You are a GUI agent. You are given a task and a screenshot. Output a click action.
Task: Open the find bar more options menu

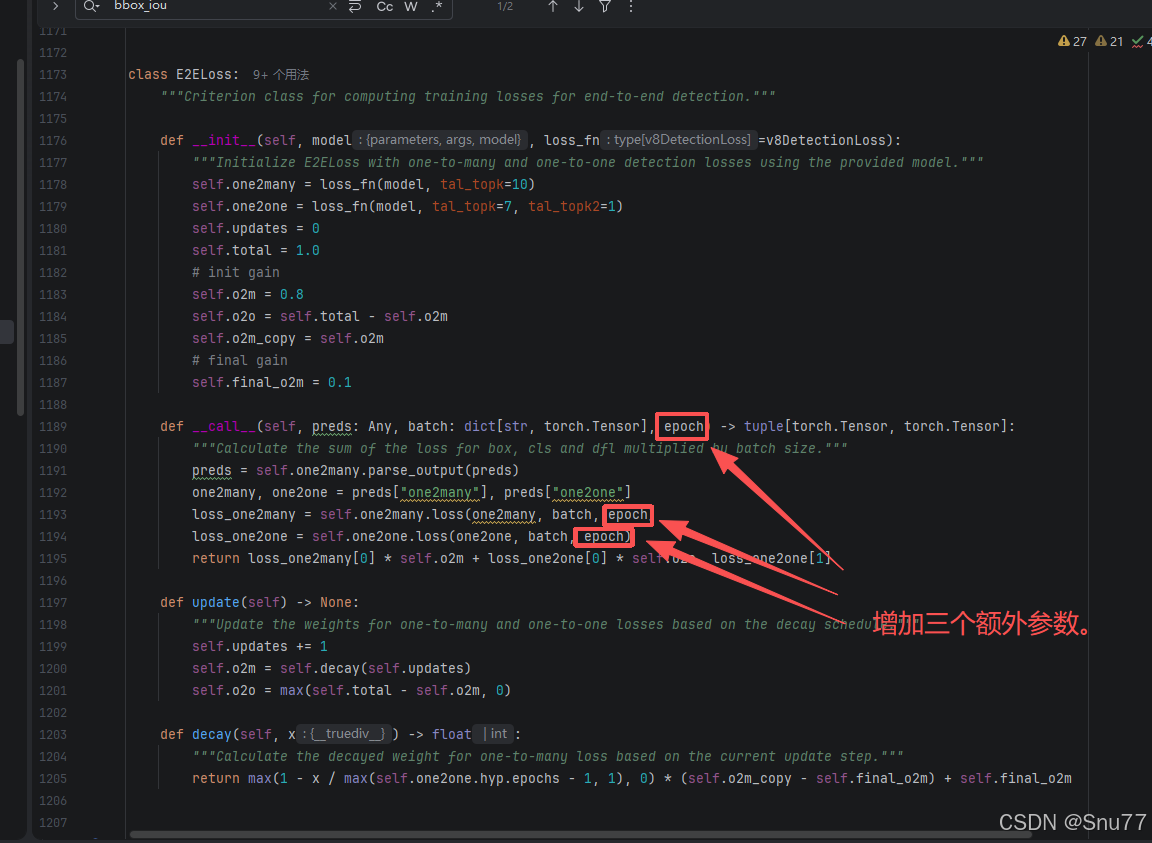click(630, 6)
